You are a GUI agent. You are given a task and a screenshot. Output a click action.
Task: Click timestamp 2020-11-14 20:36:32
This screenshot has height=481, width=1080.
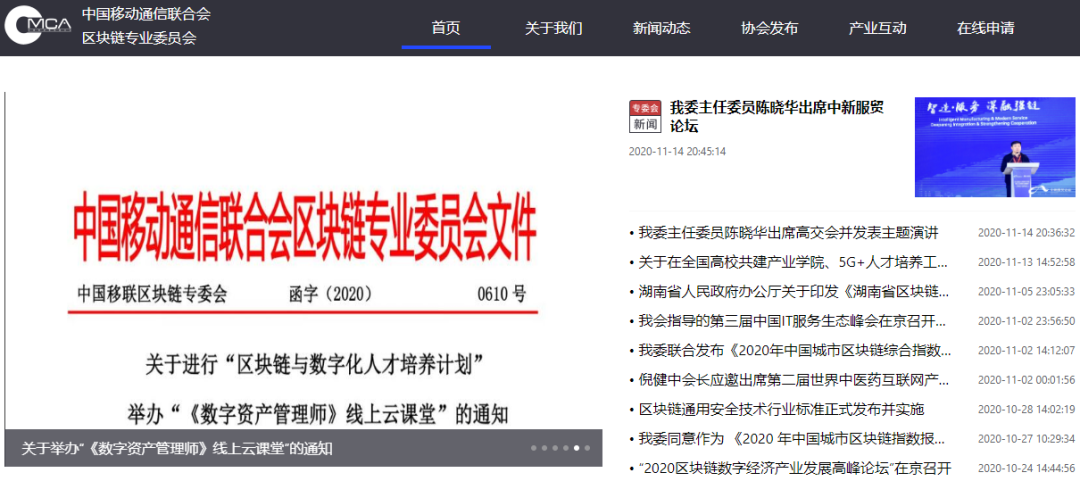point(1026,233)
